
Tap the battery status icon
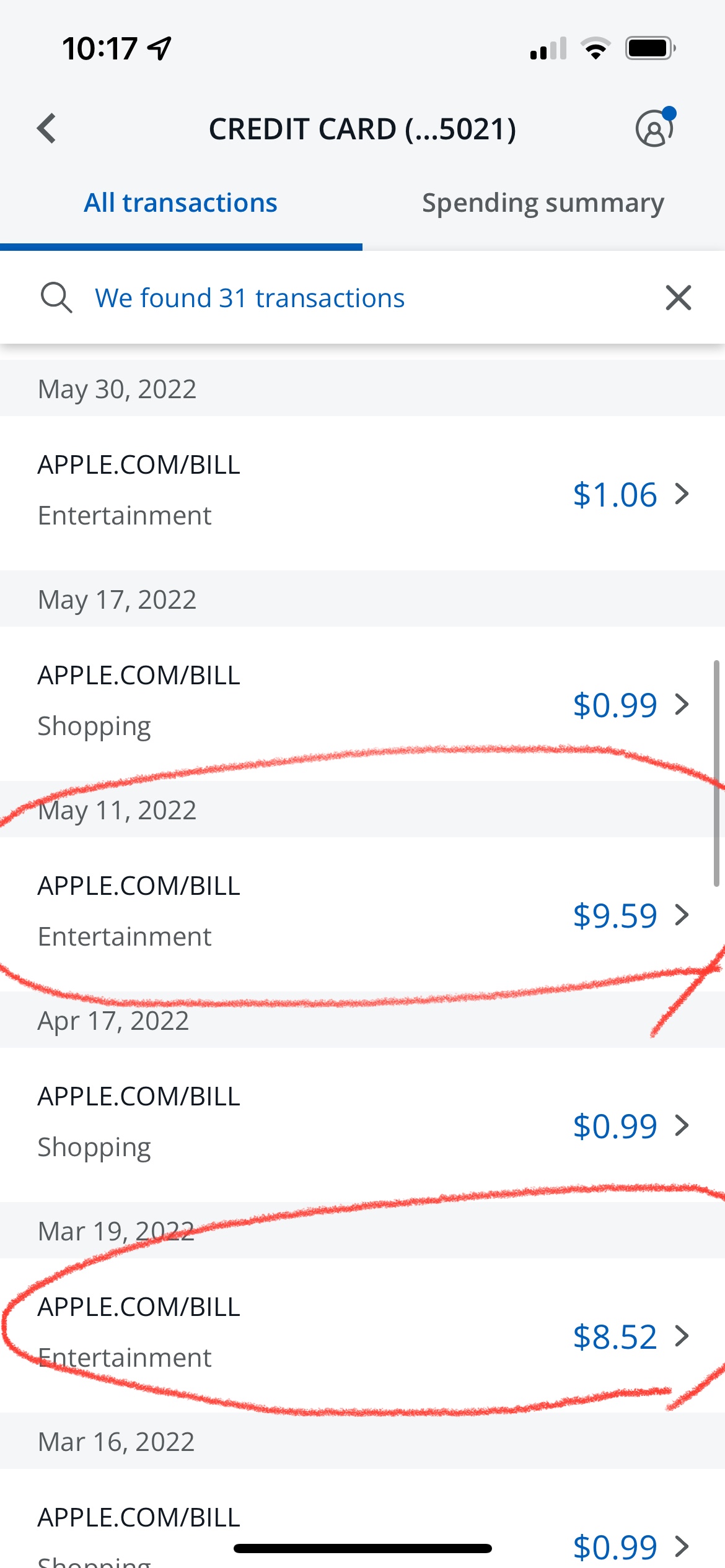[649, 48]
